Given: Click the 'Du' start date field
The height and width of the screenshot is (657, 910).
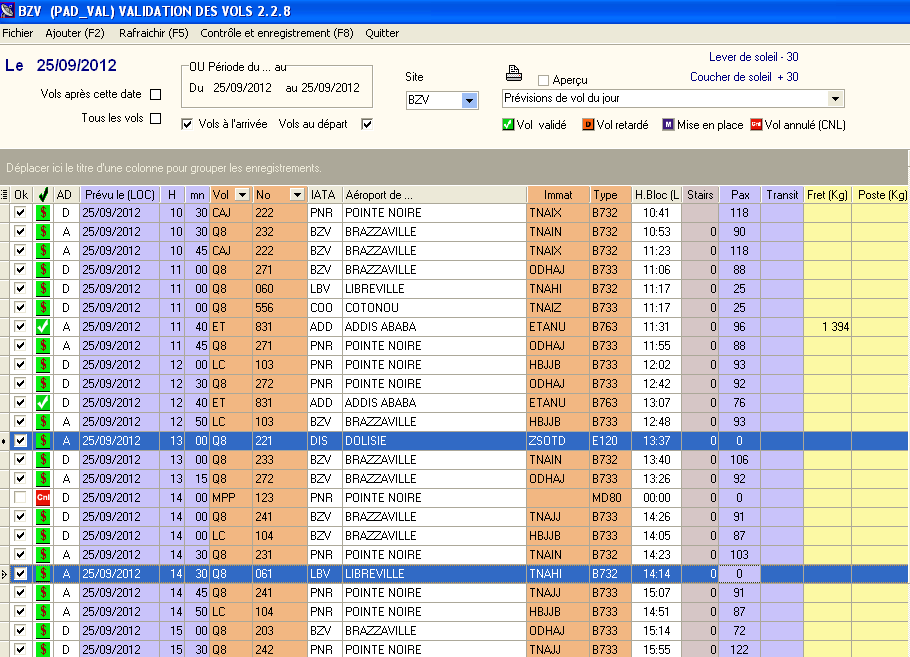Looking at the screenshot, I should 242,88.
